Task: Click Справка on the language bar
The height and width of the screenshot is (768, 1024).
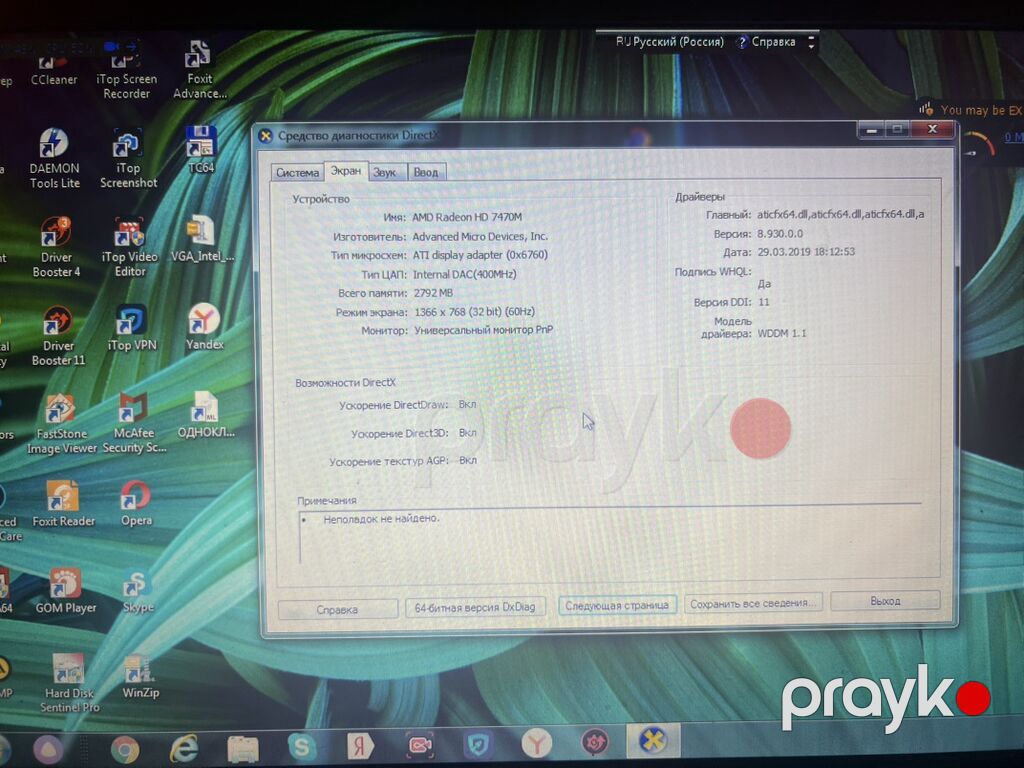Action: 766,42
